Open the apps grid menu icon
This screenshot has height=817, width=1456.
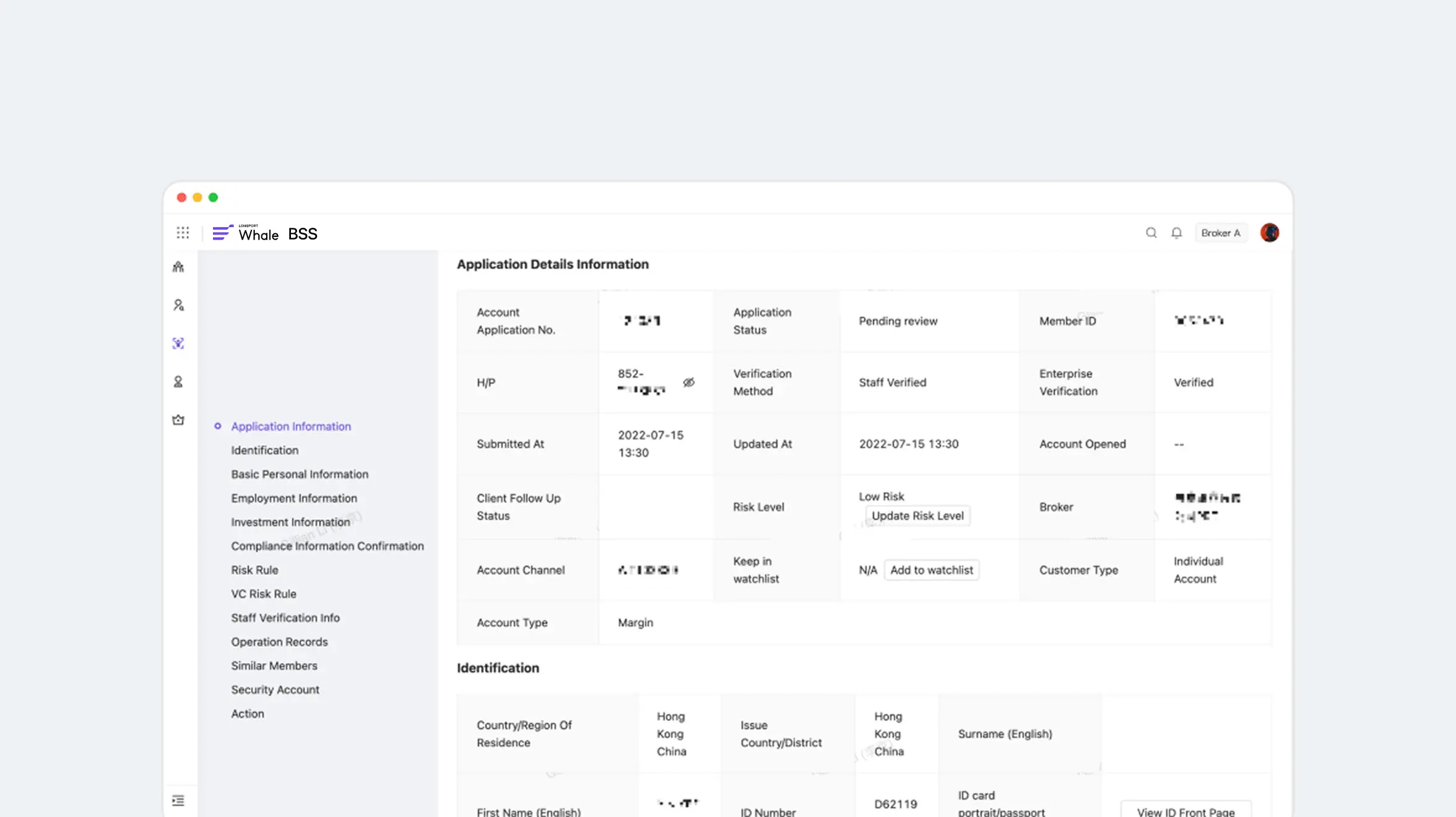183,233
